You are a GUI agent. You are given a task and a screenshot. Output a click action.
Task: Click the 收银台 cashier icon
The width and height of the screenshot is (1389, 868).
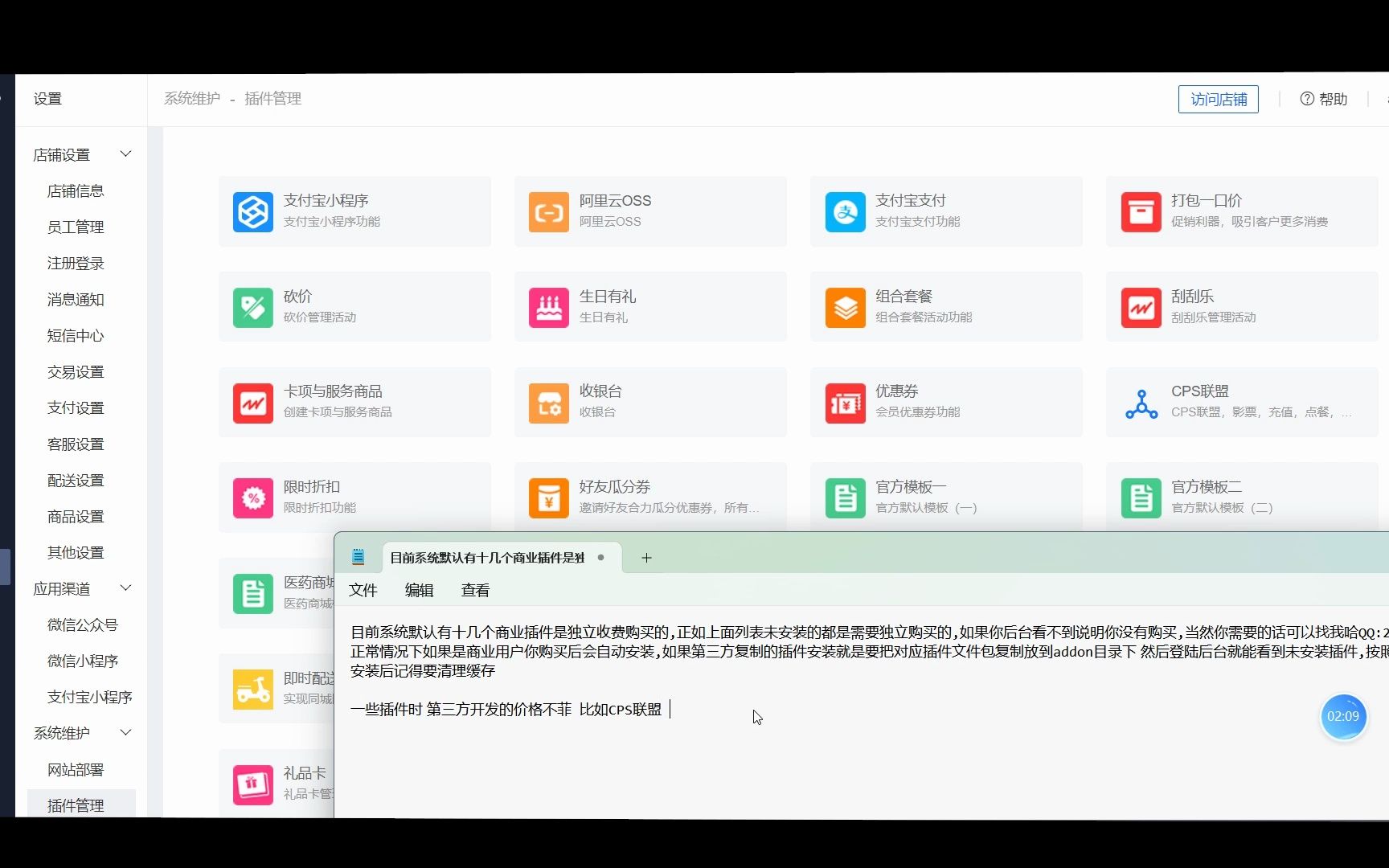click(x=549, y=403)
